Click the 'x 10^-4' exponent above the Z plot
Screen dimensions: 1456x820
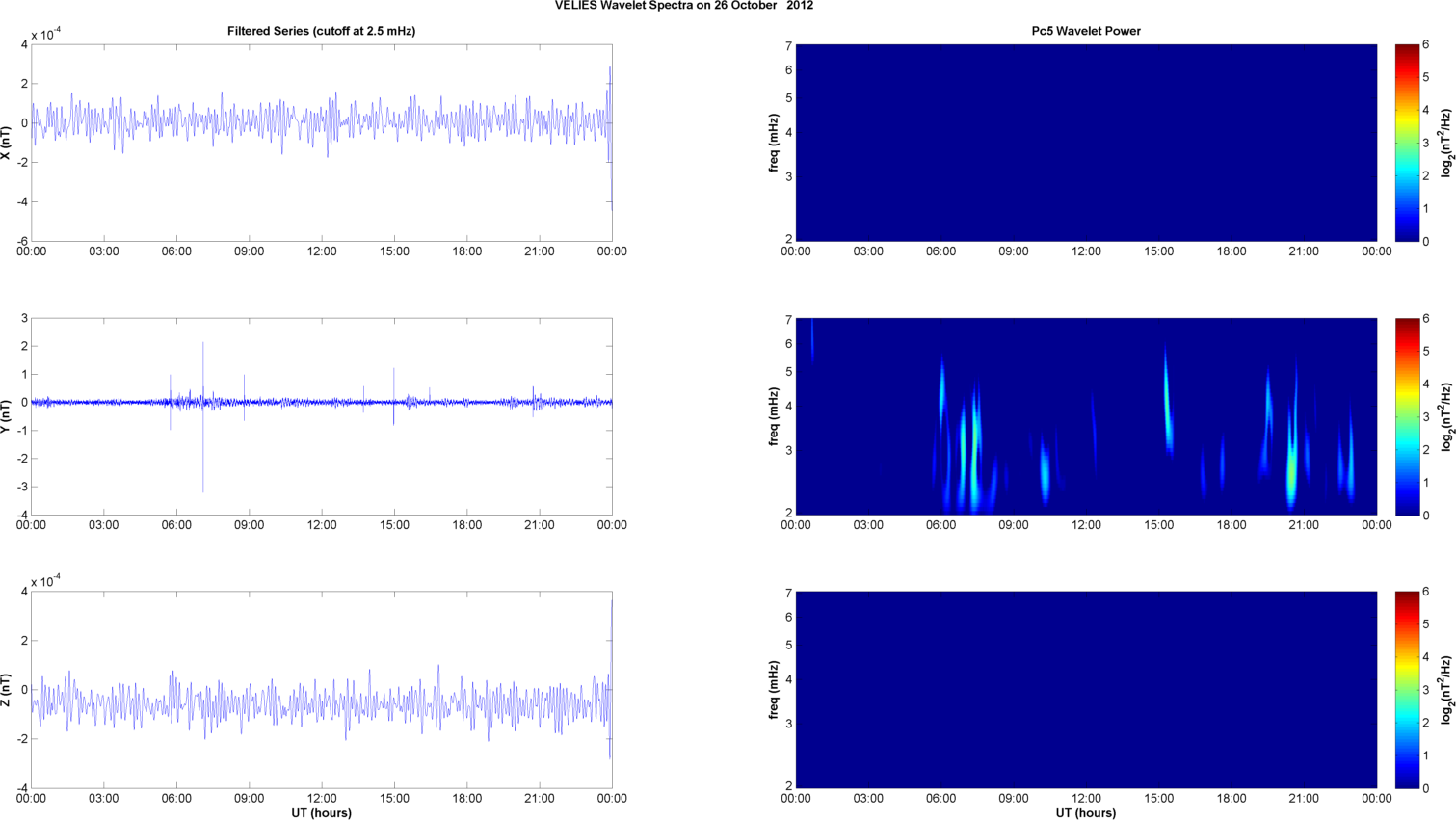click(46, 581)
